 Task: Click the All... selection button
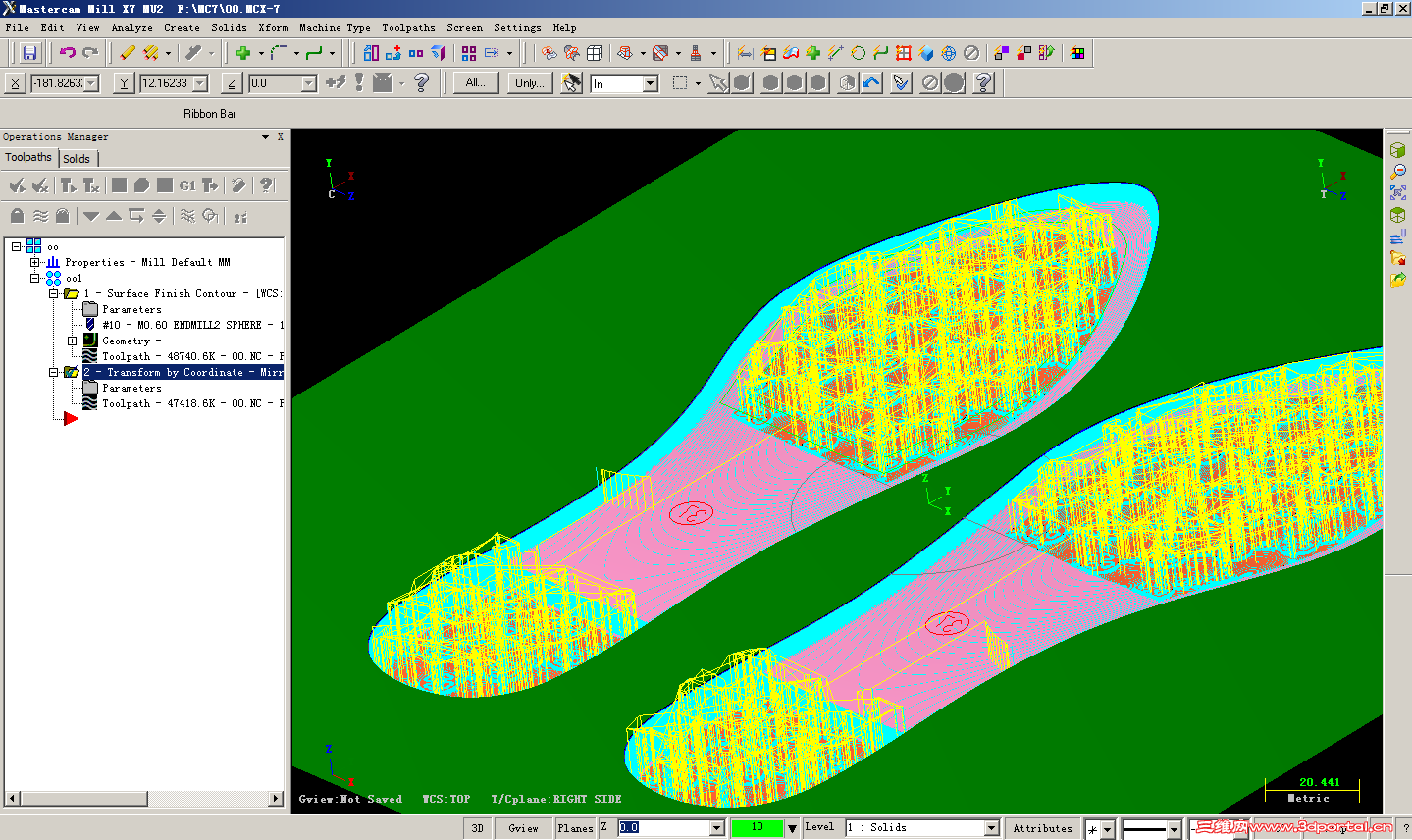coord(476,83)
